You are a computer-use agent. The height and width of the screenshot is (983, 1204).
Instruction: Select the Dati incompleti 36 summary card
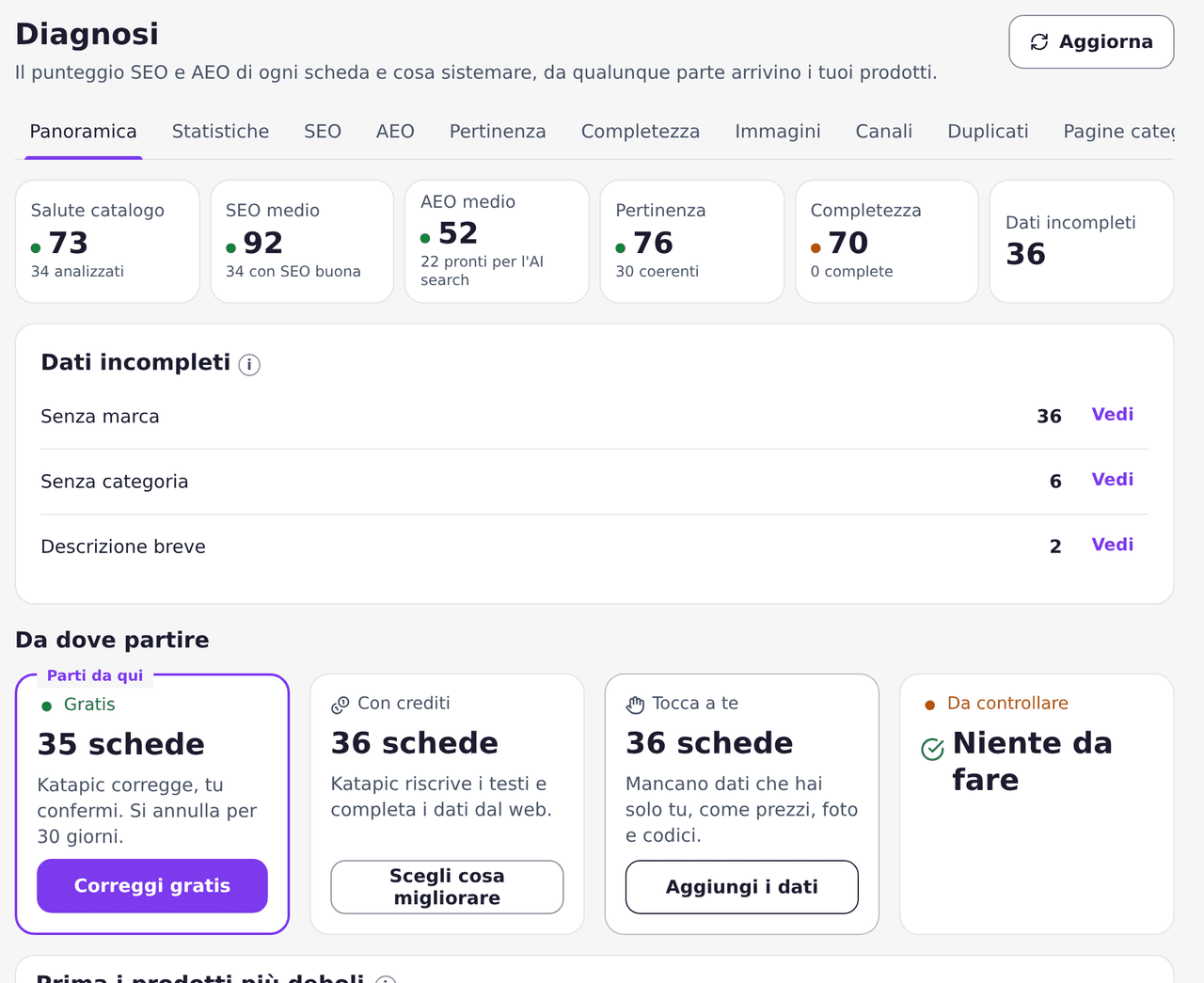tap(1082, 242)
